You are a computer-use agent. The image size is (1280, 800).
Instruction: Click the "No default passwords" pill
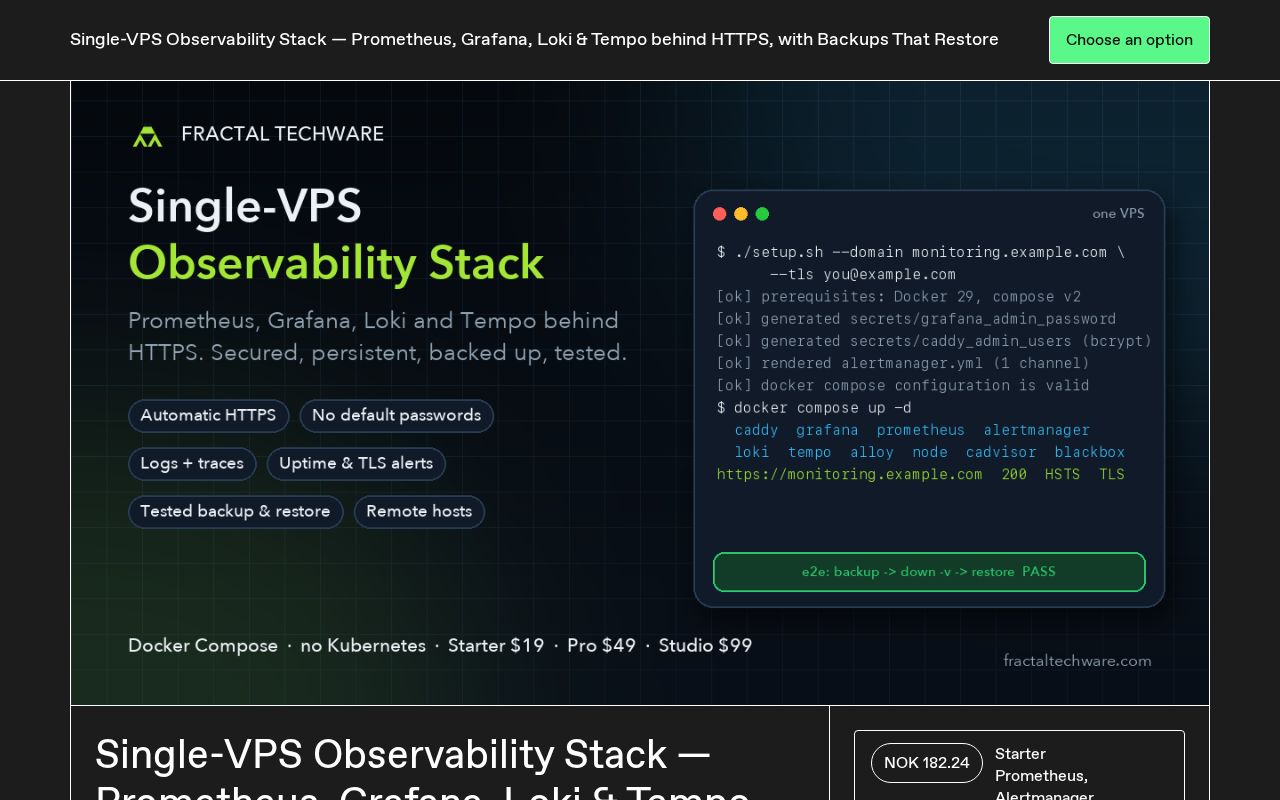(x=396, y=416)
